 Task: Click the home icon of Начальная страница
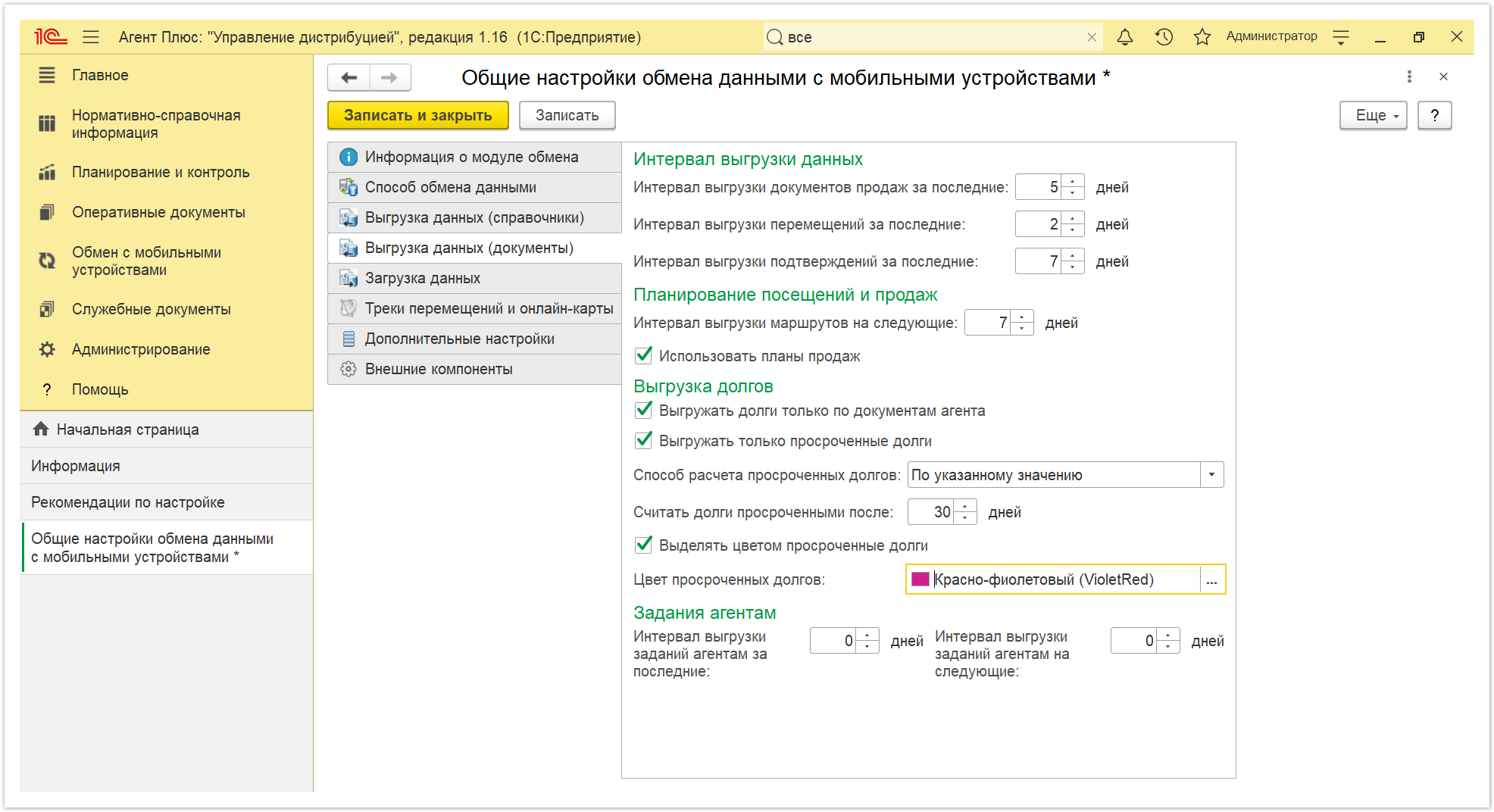pos(41,429)
